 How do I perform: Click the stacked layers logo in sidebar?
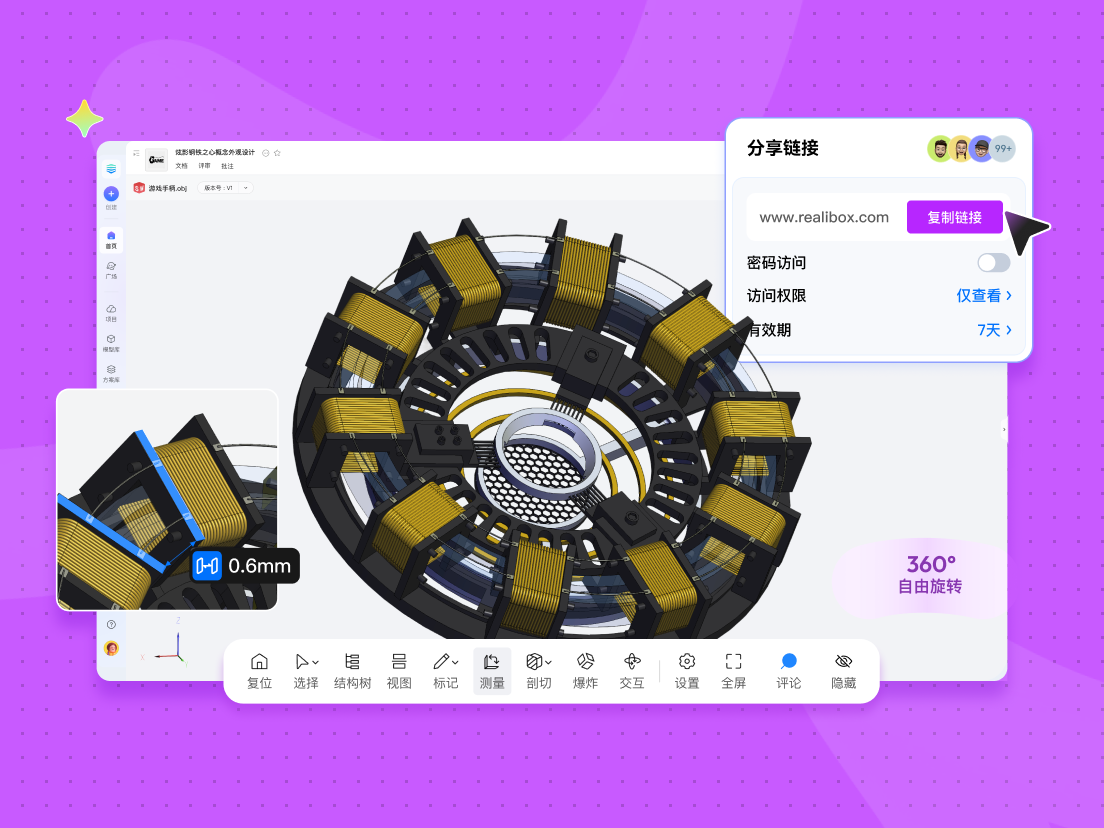point(111,169)
